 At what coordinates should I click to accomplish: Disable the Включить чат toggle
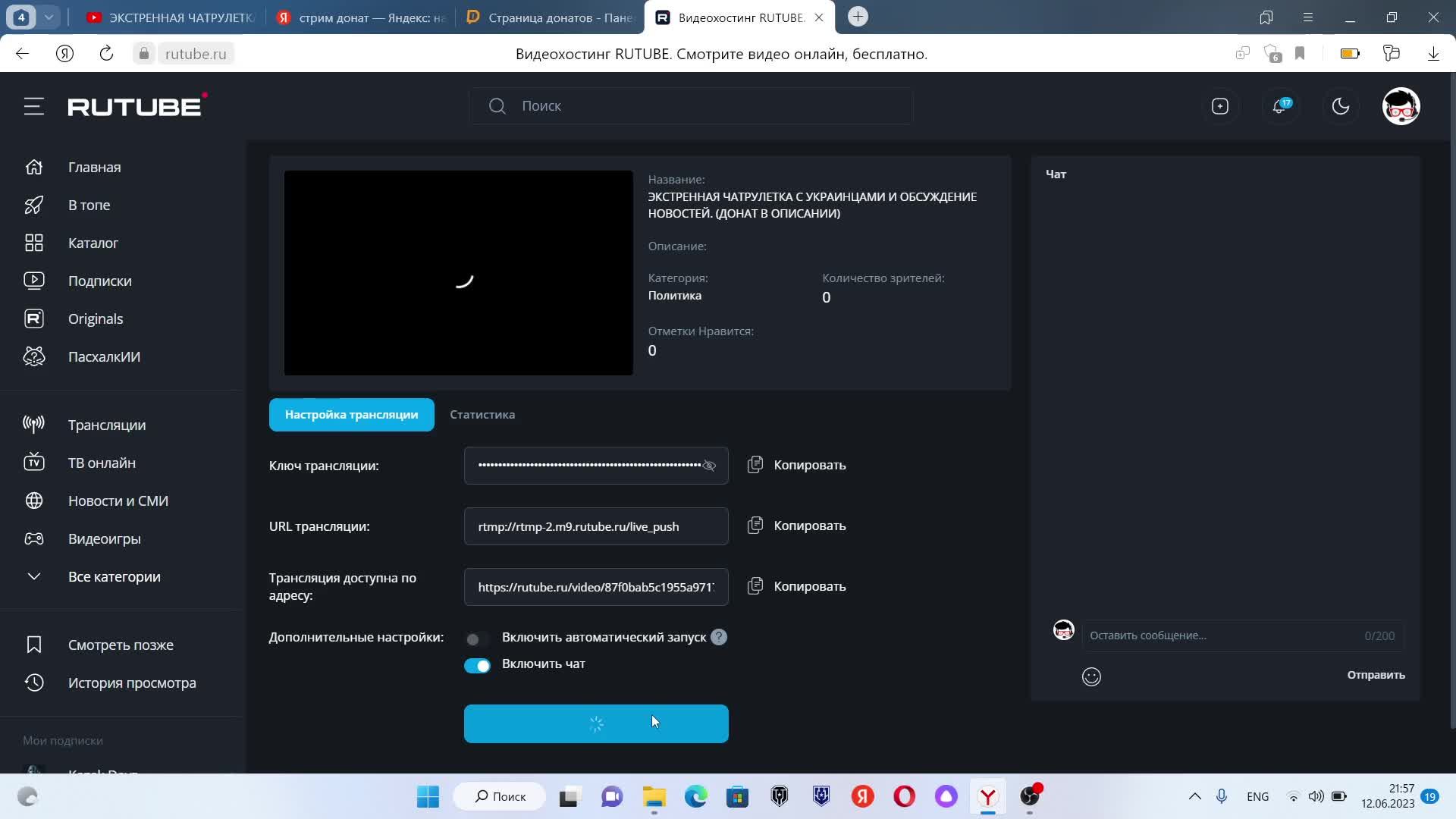pos(477,665)
